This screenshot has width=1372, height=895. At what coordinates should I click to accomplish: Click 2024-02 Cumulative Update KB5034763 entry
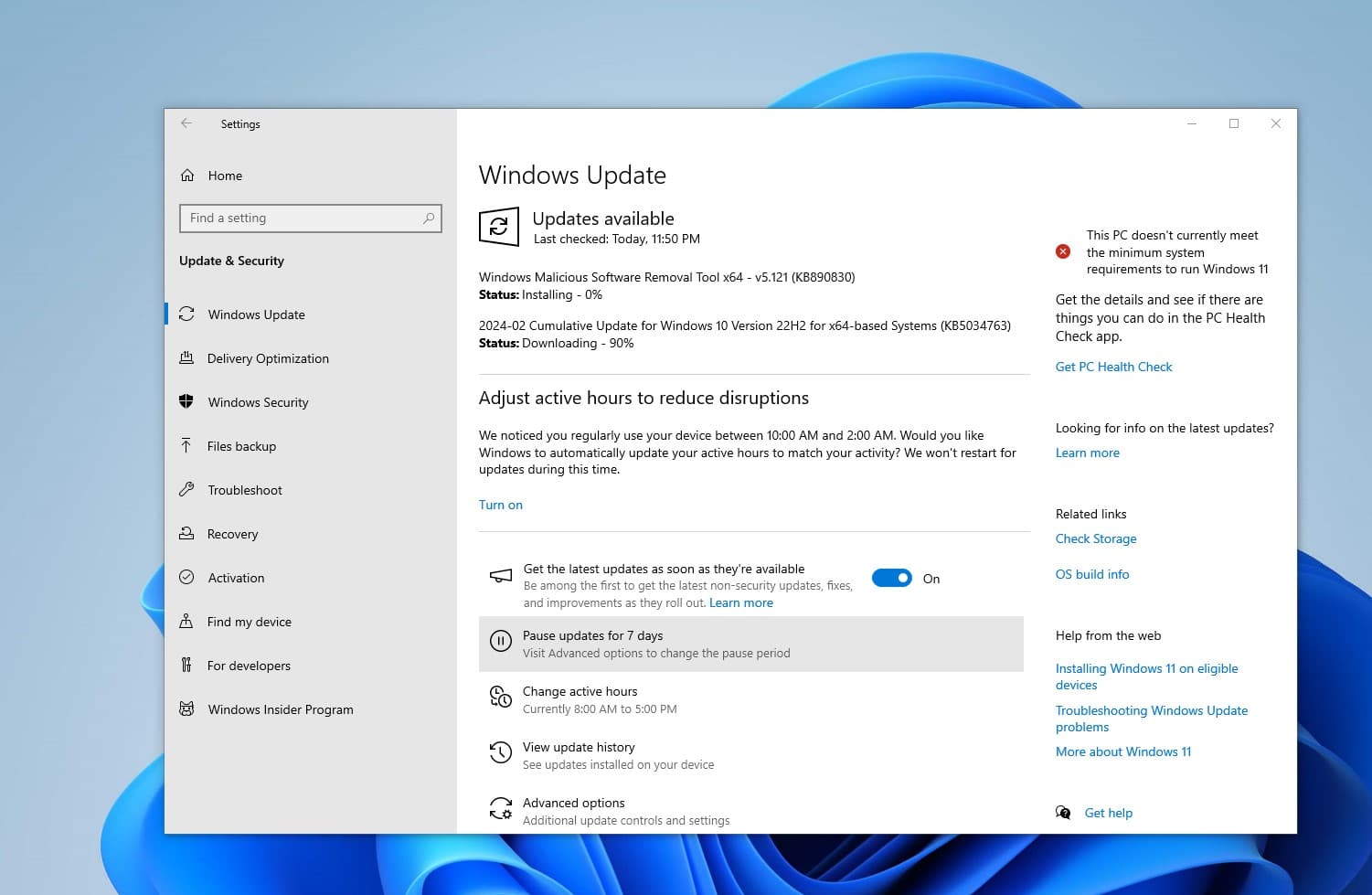pos(745,325)
